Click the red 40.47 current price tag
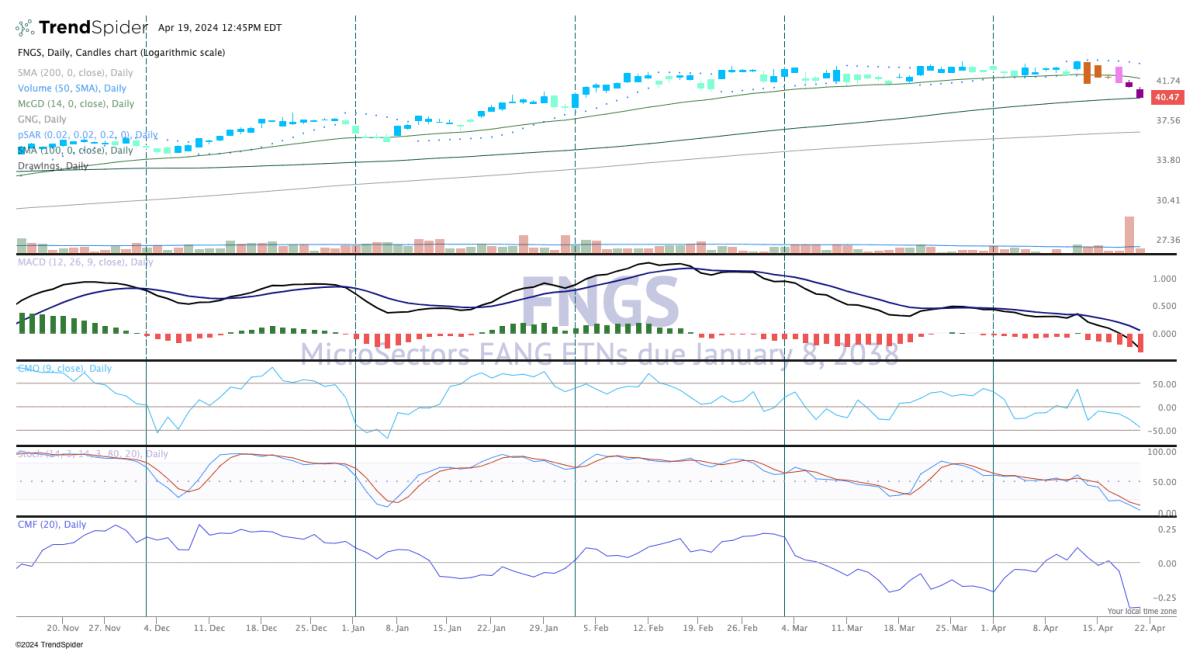 1166,98
